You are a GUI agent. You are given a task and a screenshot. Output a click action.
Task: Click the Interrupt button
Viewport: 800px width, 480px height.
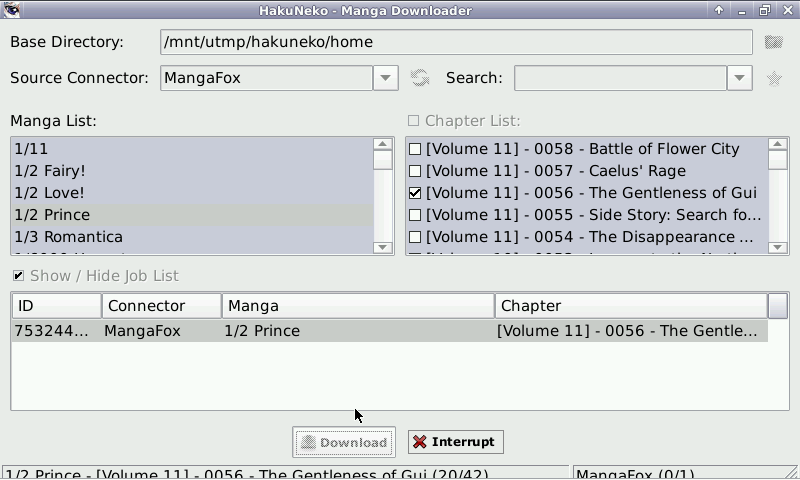[456, 442]
